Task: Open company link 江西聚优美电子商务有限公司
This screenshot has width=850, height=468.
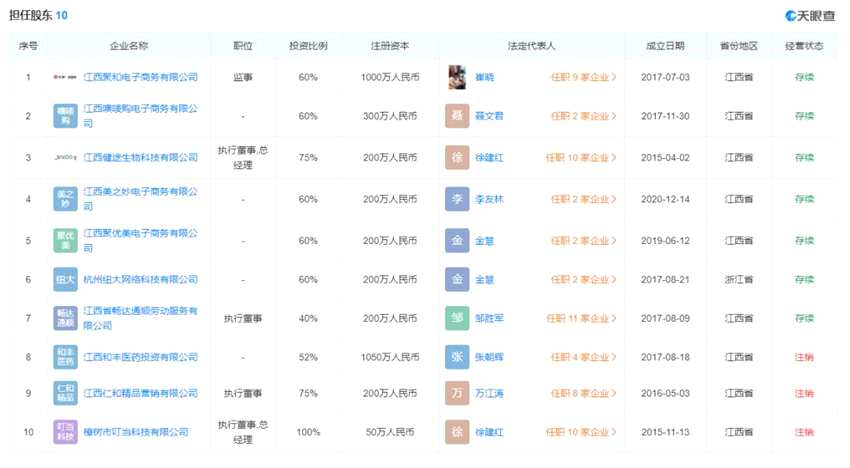Action: coord(140,240)
